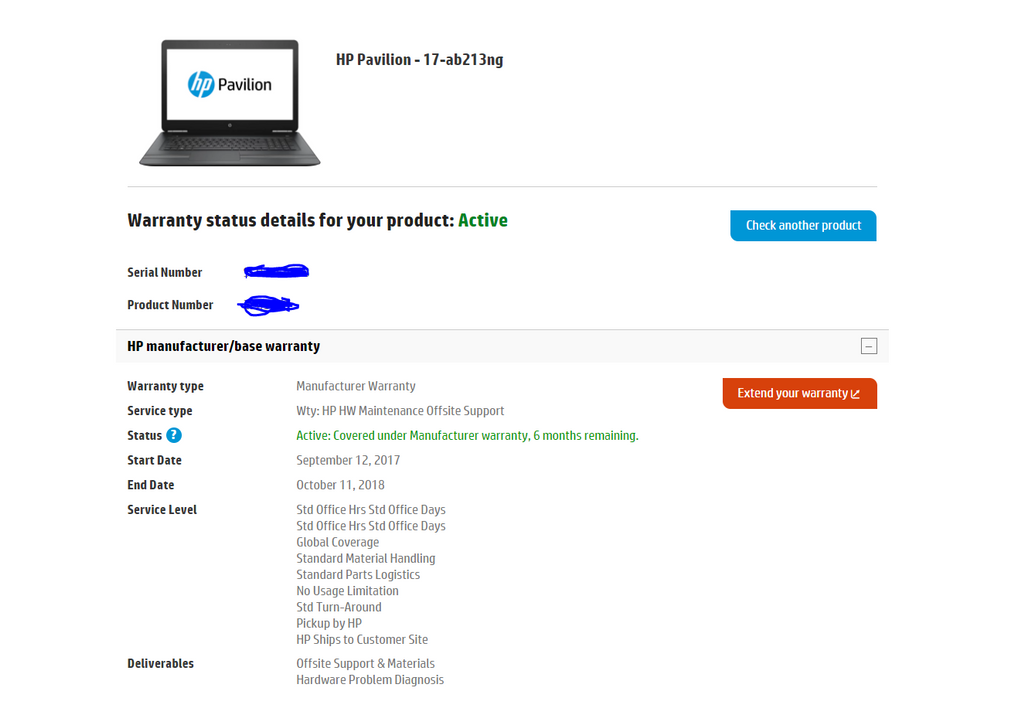
Task: Click the HP manufacturer/base warranty header
Action: (x=223, y=346)
